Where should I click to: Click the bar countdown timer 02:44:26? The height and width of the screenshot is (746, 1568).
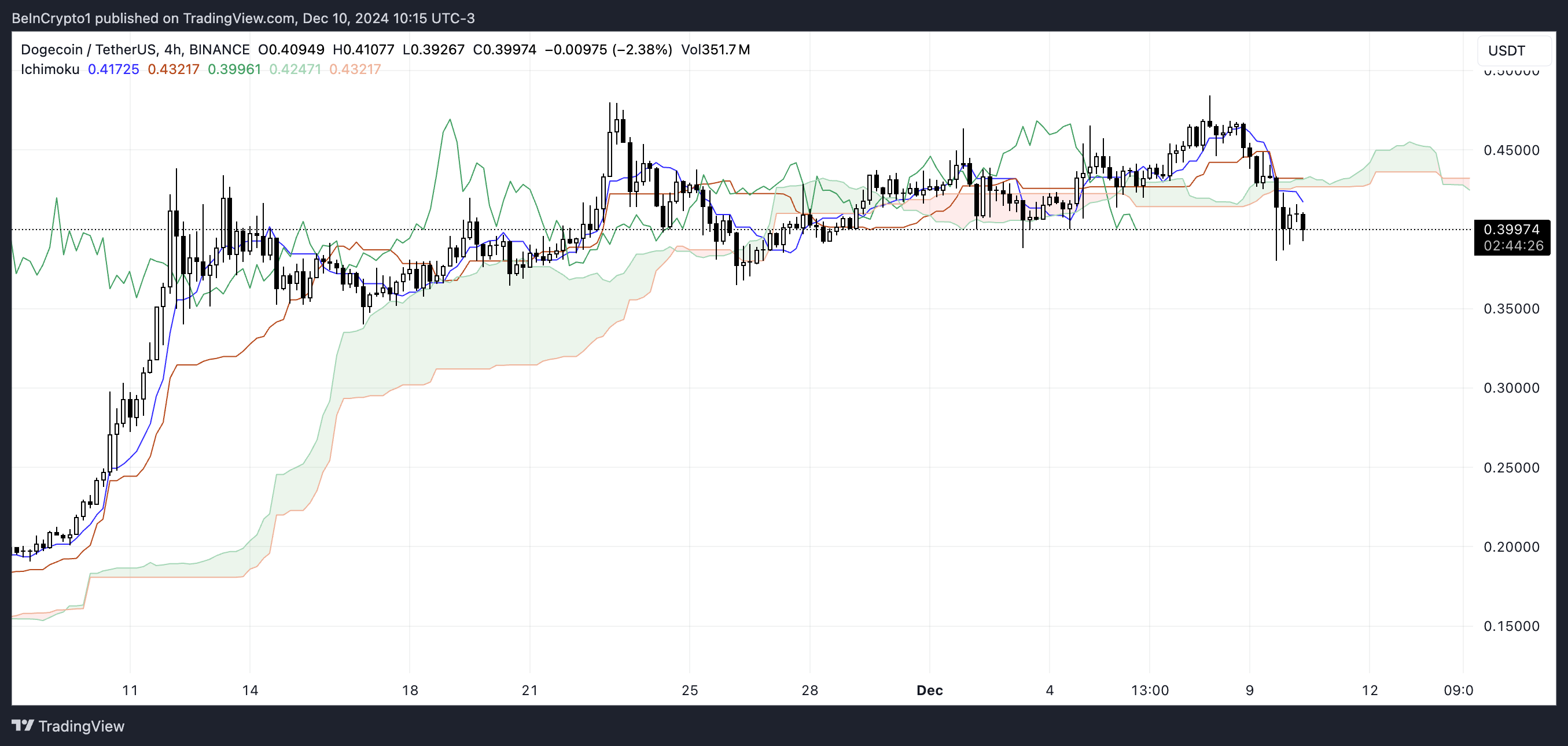coord(1512,246)
